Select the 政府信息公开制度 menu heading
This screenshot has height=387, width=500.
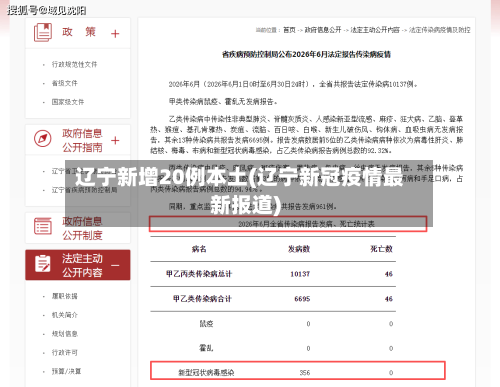82,228
